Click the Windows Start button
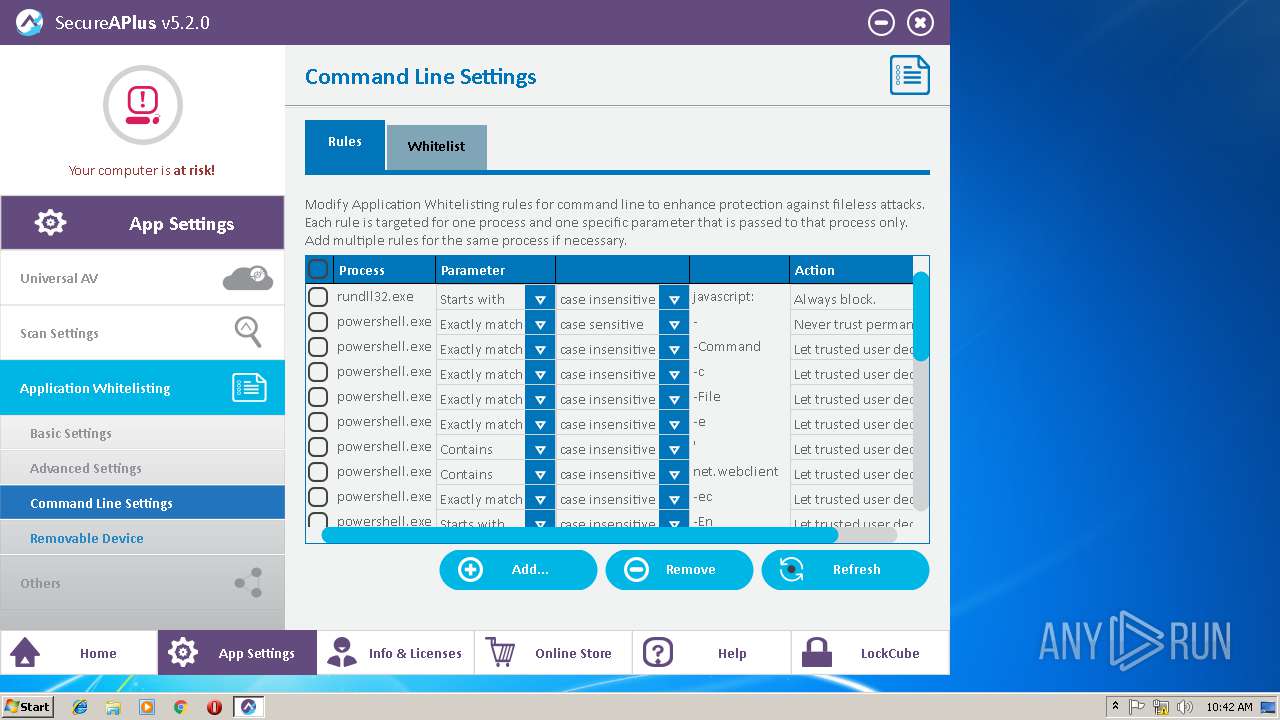Viewport: 1280px width, 720px height. click(x=27, y=707)
